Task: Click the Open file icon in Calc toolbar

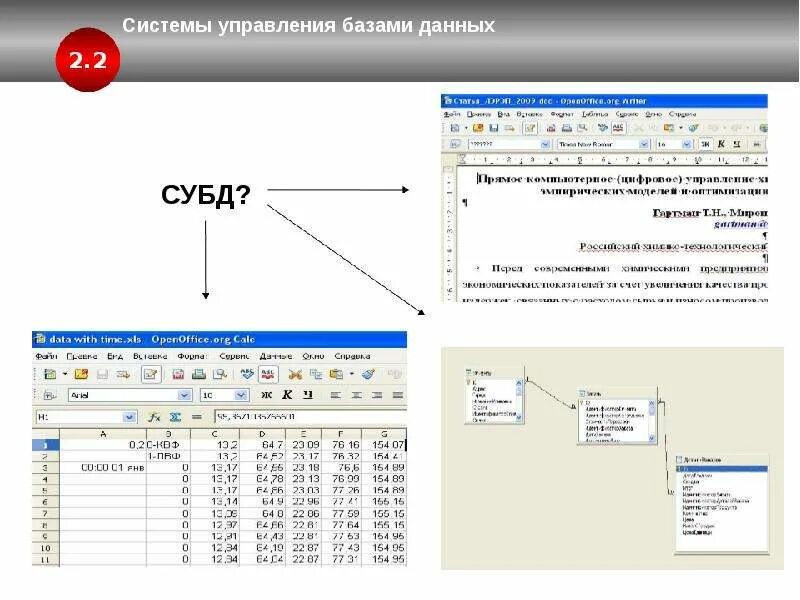Action: (81, 374)
